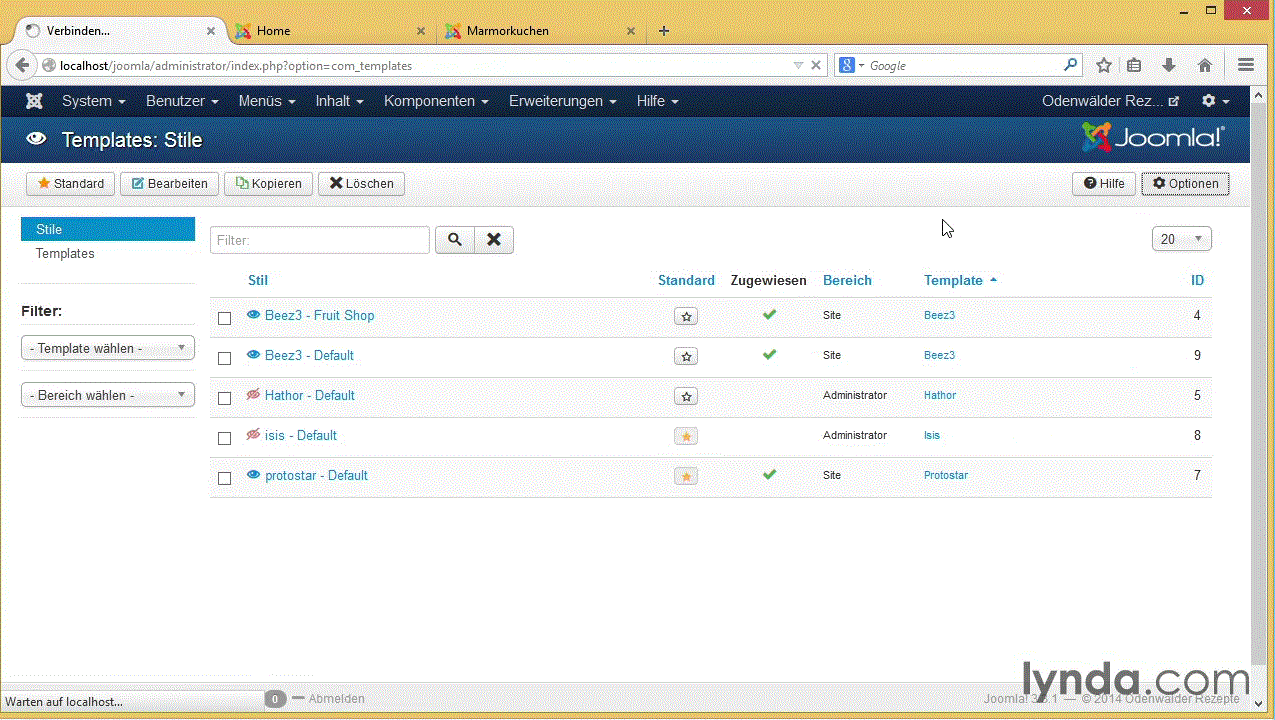The height and width of the screenshot is (720, 1275).
Task: Open the URL history dropdown arrow
Action: [798, 65]
